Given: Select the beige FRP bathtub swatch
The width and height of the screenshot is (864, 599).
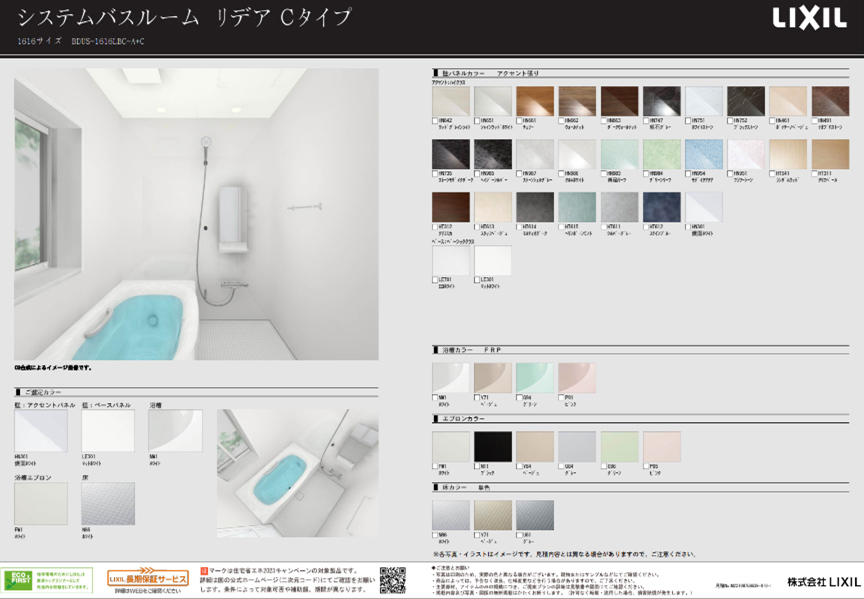Looking at the screenshot, I should click(x=493, y=378).
